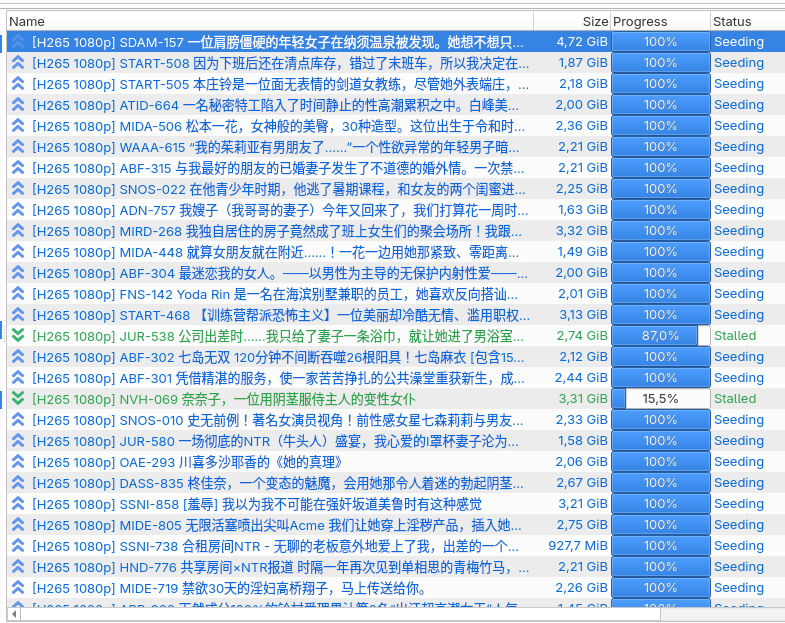Click the 2,67 GiB size of DASS-835
Screen dimensions: 785x623
[582, 483]
